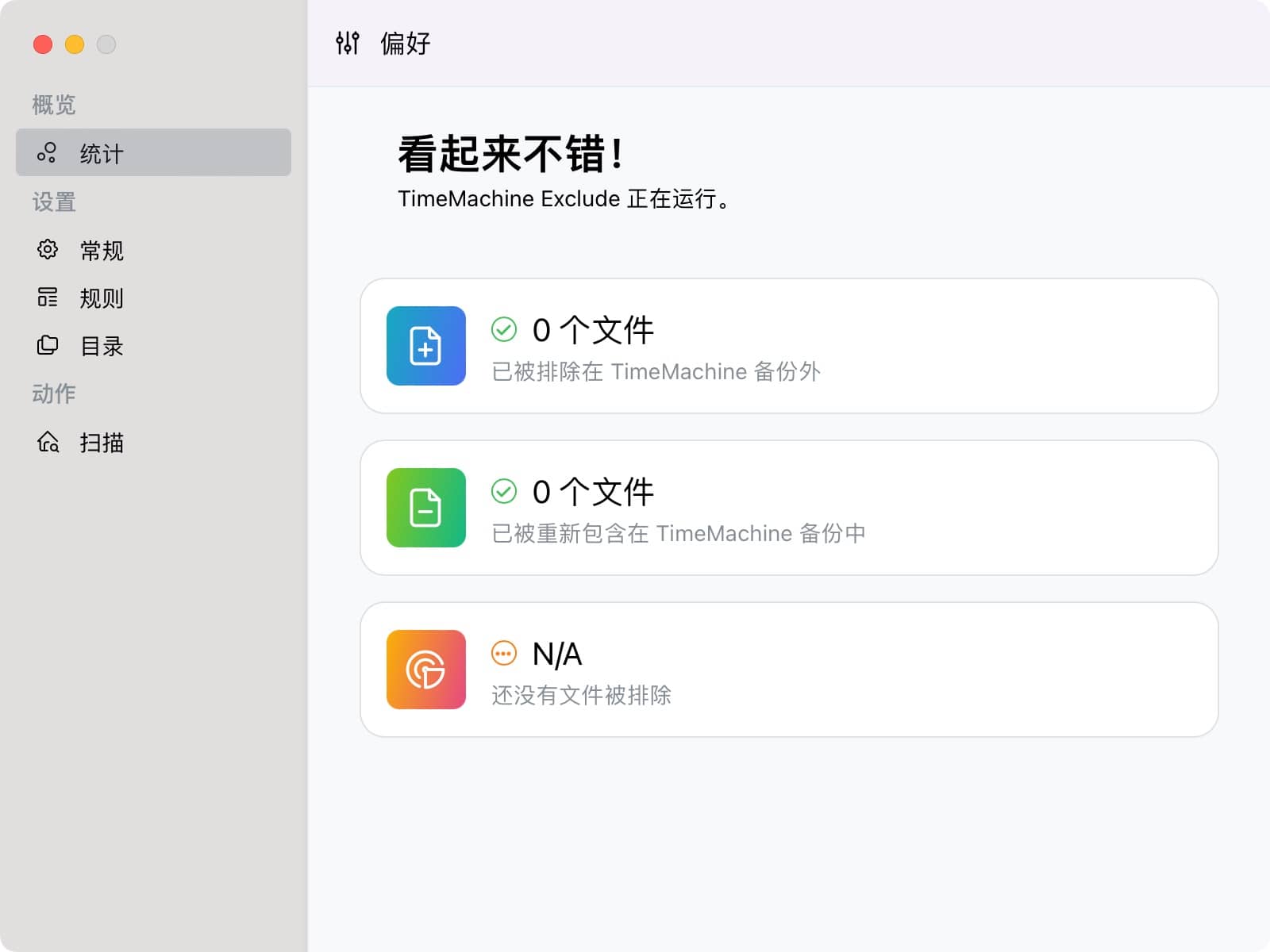Viewport: 1270px width, 952px height.
Task: Click the green checkmark on the re-included files card
Action: click(x=504, y=491)
